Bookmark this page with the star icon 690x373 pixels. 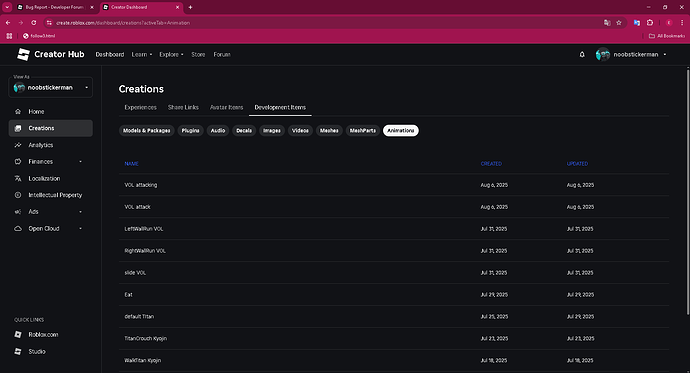619,23
